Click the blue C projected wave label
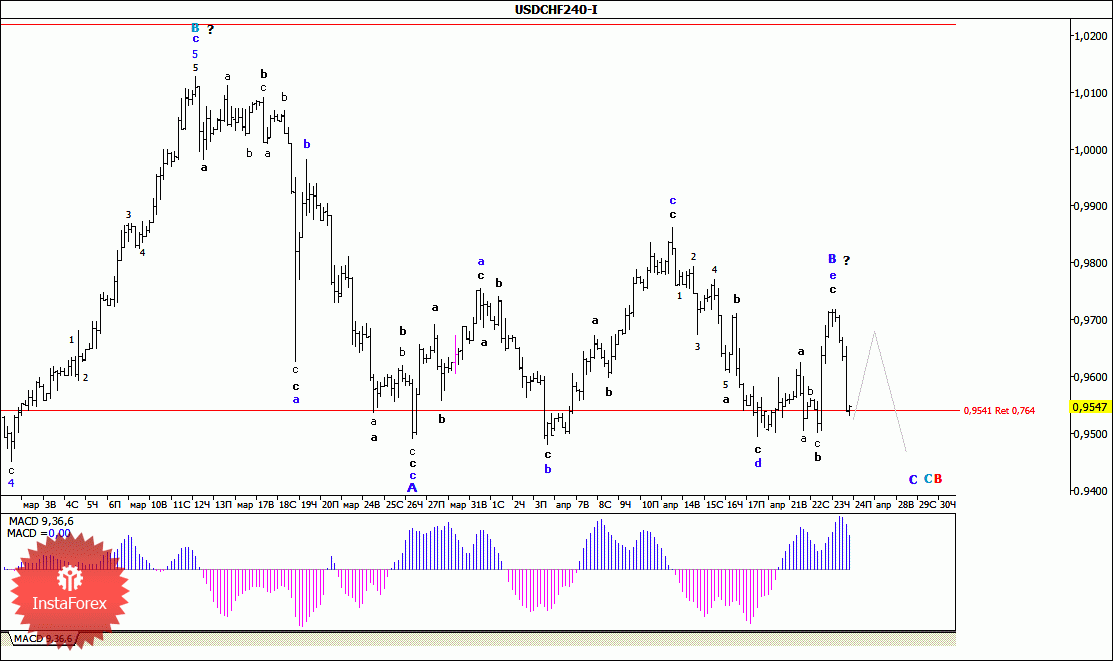The width and height of the screenshot is (1113, 661). coord(913,479)
